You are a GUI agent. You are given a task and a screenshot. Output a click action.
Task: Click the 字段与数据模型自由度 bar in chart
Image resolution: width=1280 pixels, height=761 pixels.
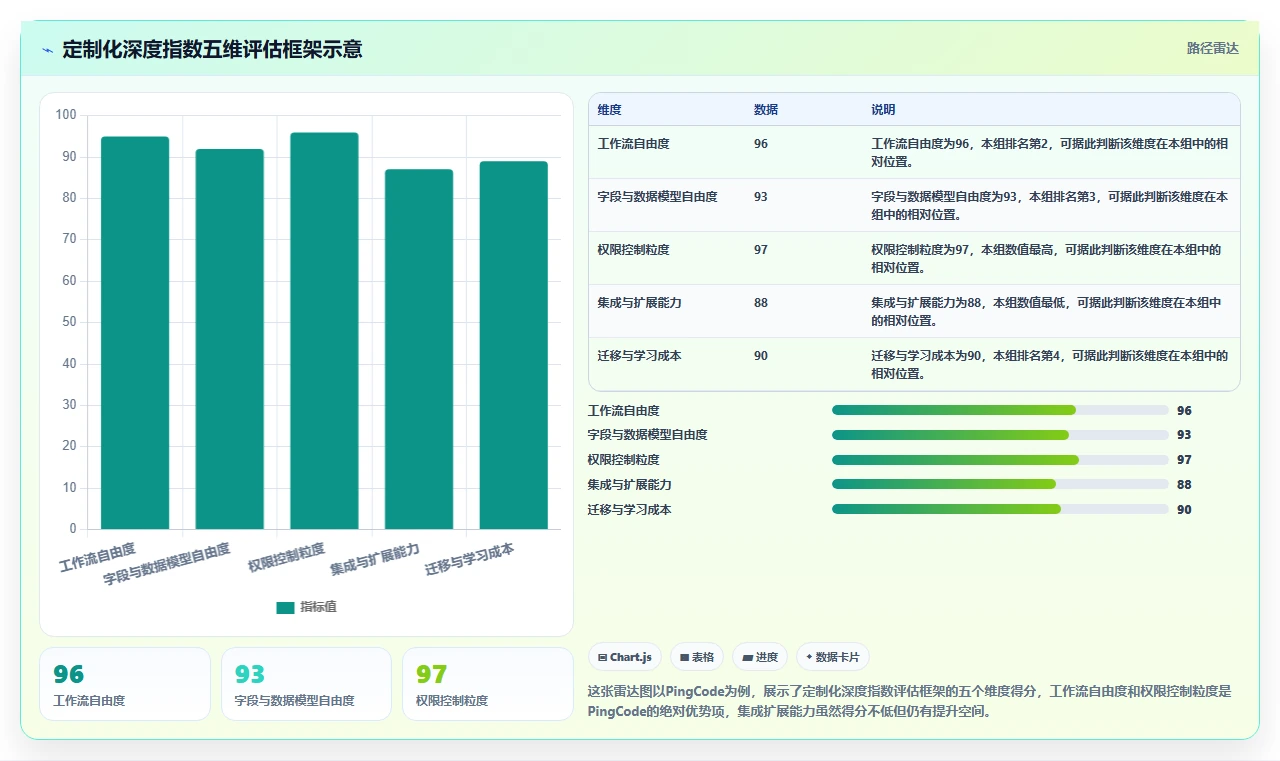pyautogui.click(x=229, y=339)
